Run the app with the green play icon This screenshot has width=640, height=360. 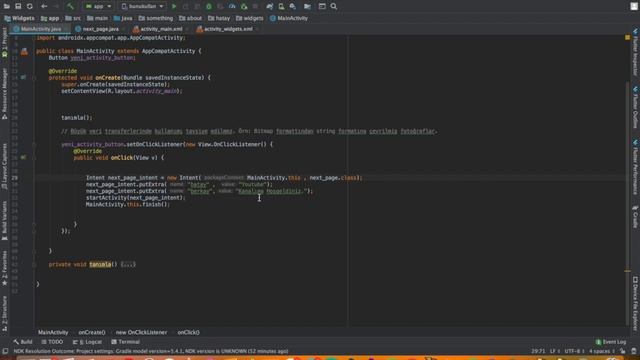(174, 6)
